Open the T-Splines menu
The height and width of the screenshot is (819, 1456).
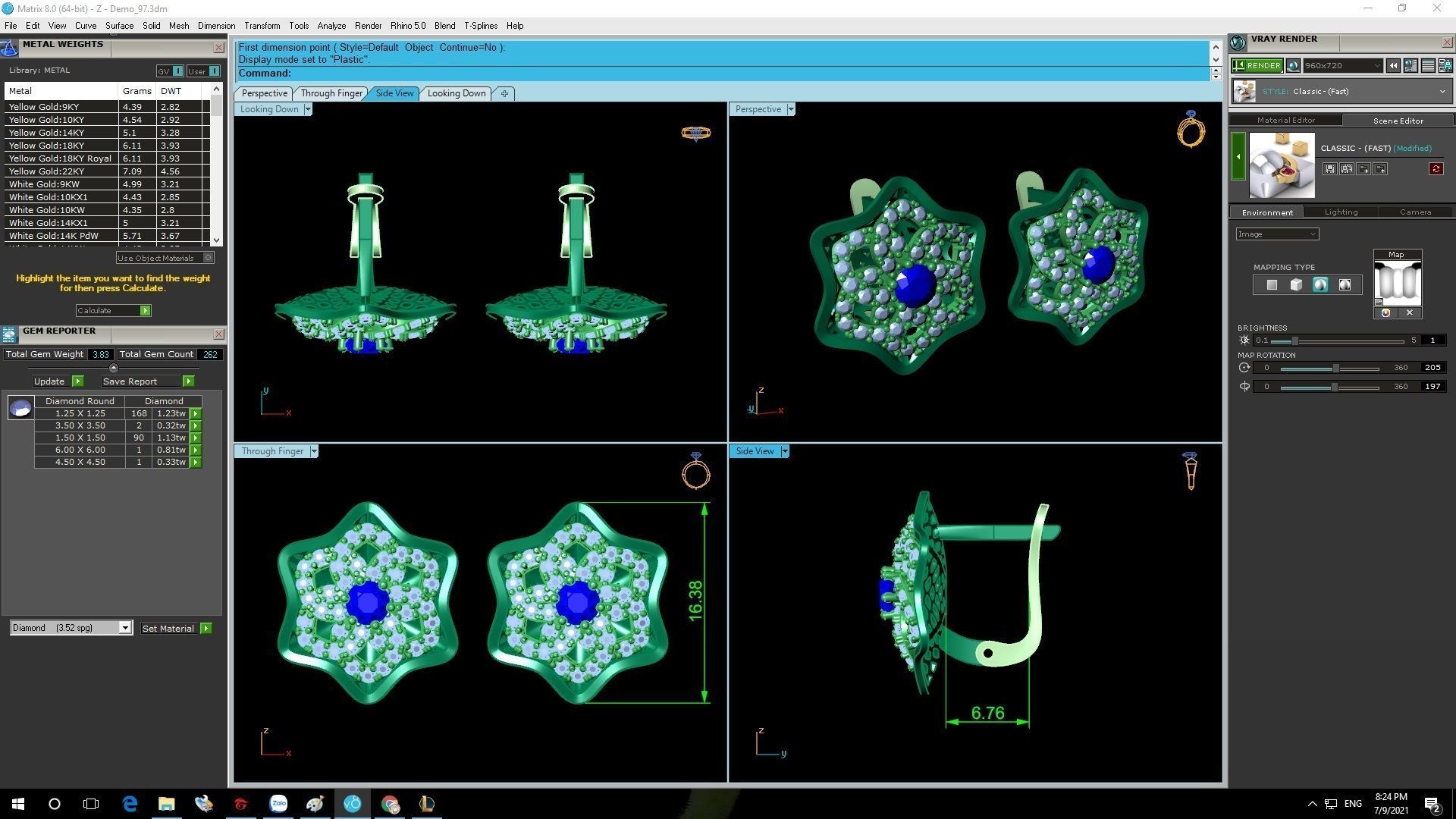[x=480, y=26]
